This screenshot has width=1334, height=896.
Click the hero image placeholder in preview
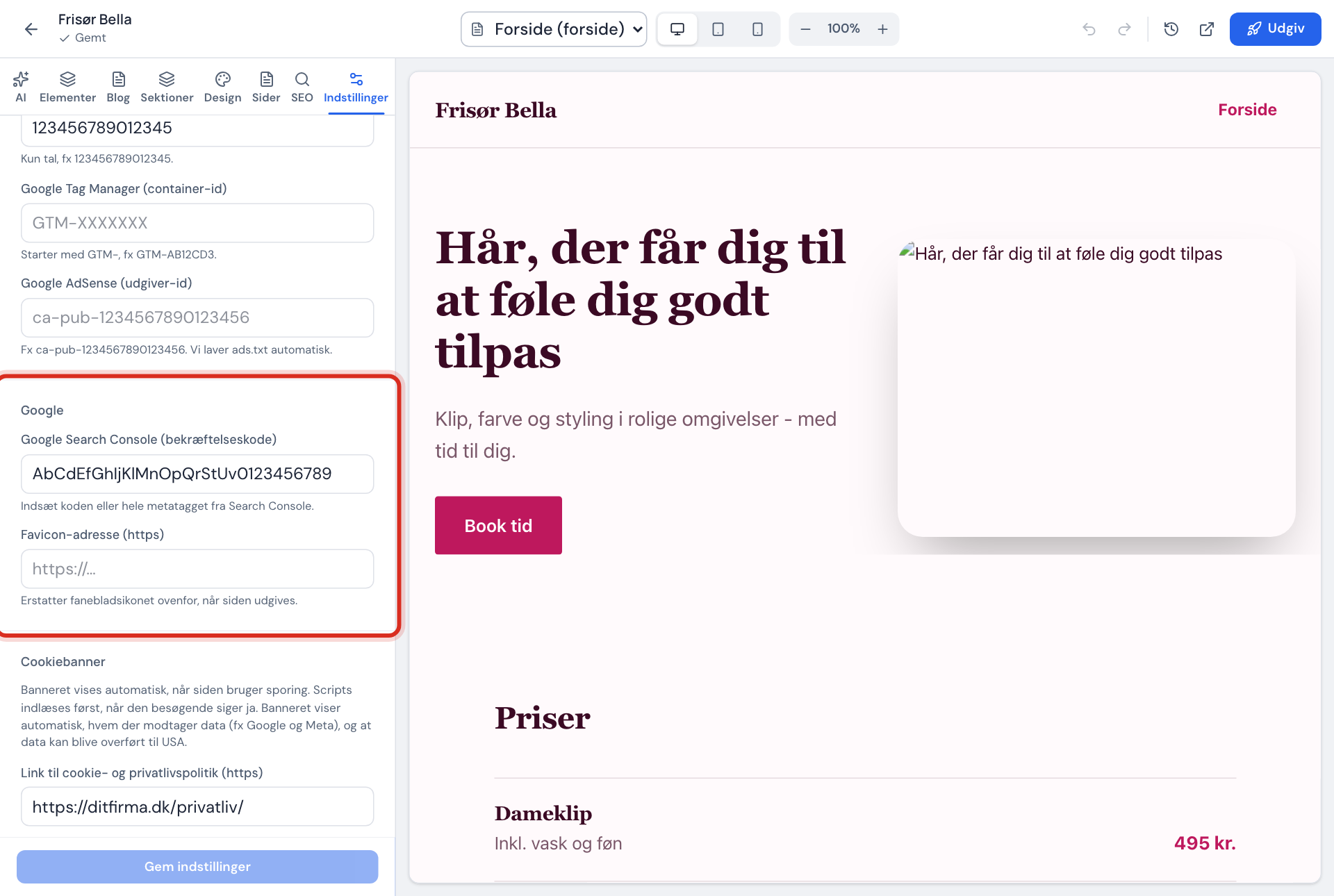tap(1096, 388)
